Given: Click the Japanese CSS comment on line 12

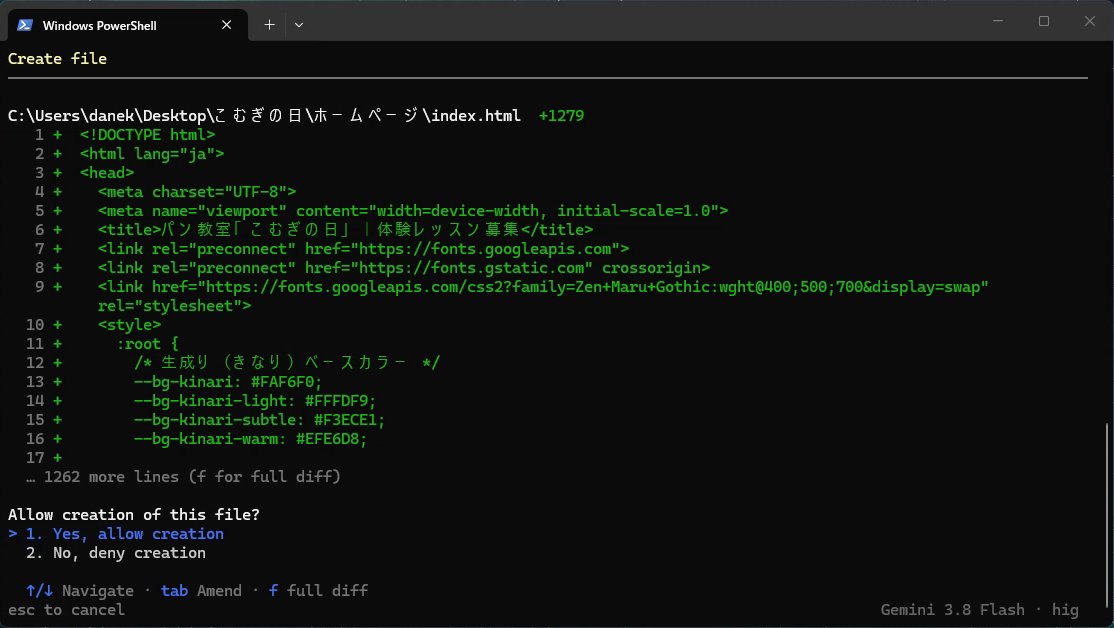Looking at the screenshot, I should (287, 363).
